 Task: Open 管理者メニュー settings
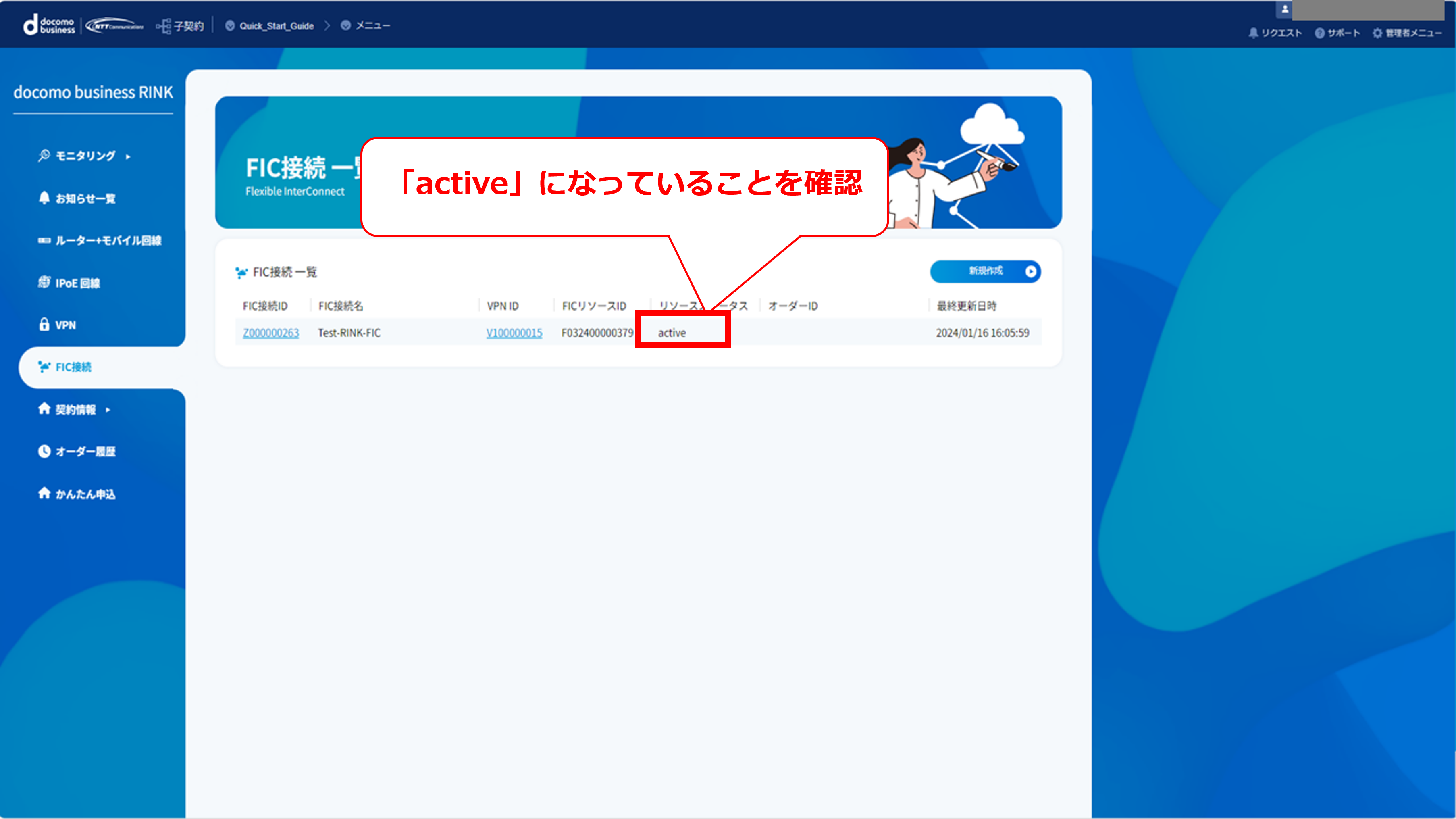pyautogui.click(x=1407, y=33)
